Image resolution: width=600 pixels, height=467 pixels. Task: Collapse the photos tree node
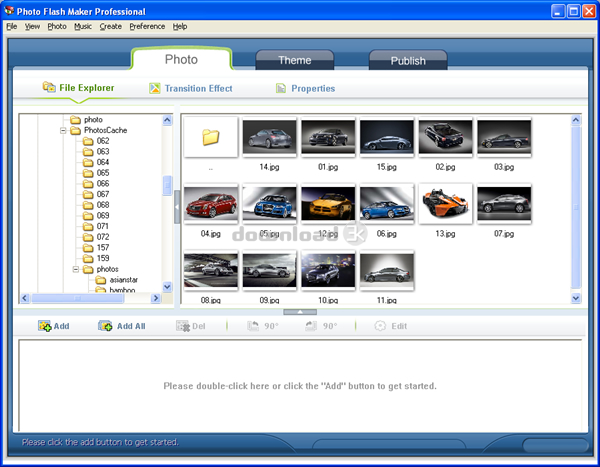76,269
